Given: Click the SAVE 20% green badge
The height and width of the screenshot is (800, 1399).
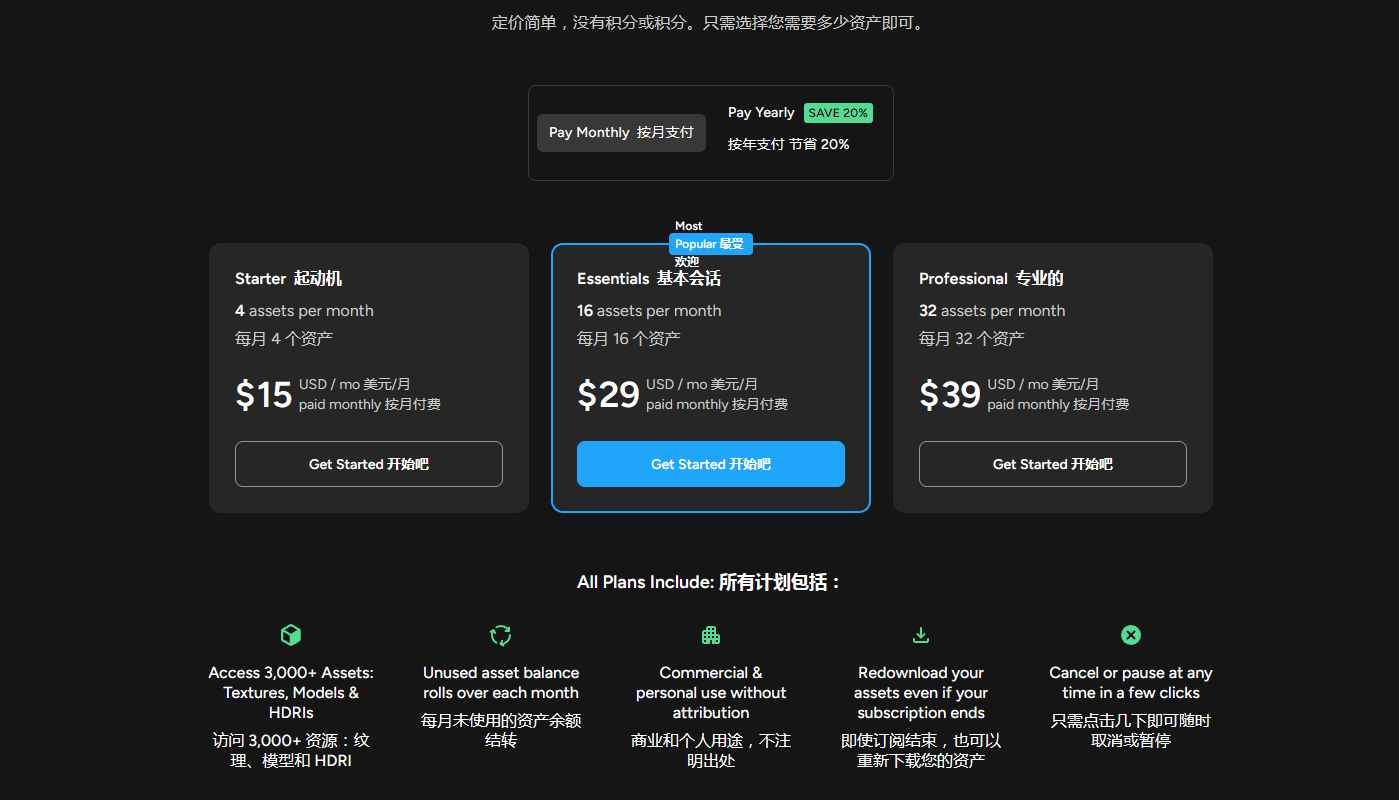Looking at the screenshot, I should pos(838,113).
